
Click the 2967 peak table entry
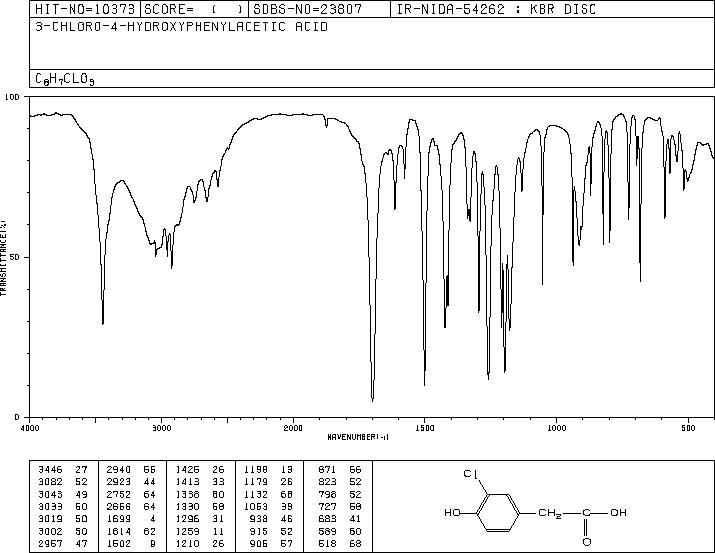click(x=63, y=543)
